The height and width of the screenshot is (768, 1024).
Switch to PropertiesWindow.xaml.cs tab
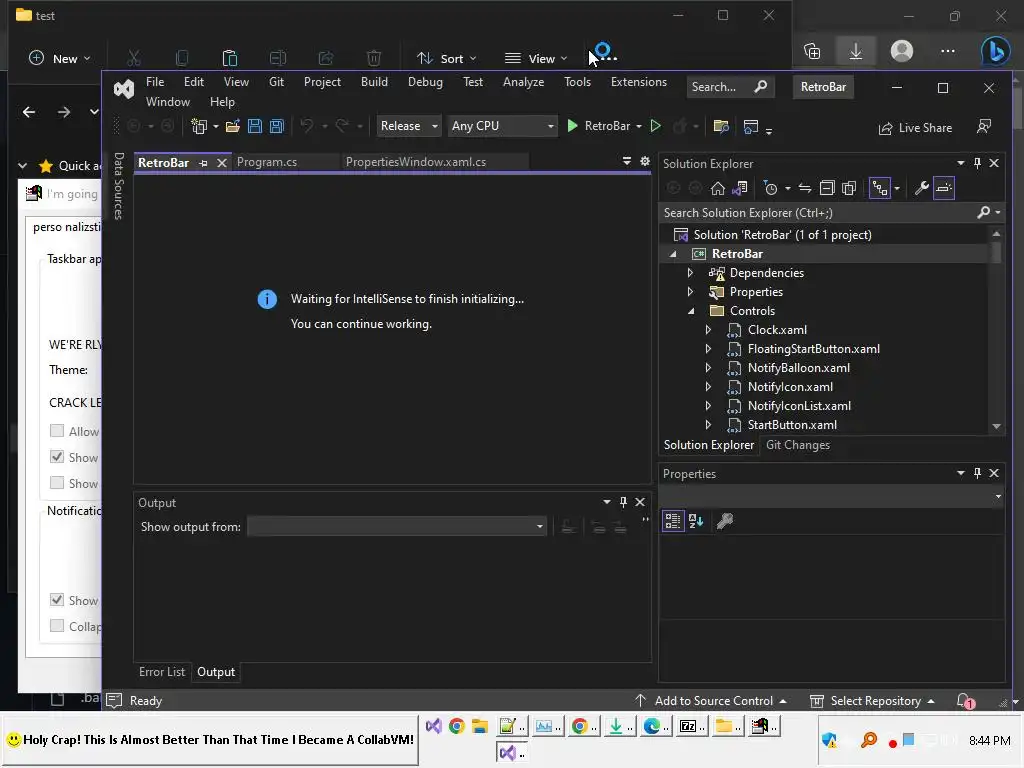(x=416, y=162)
